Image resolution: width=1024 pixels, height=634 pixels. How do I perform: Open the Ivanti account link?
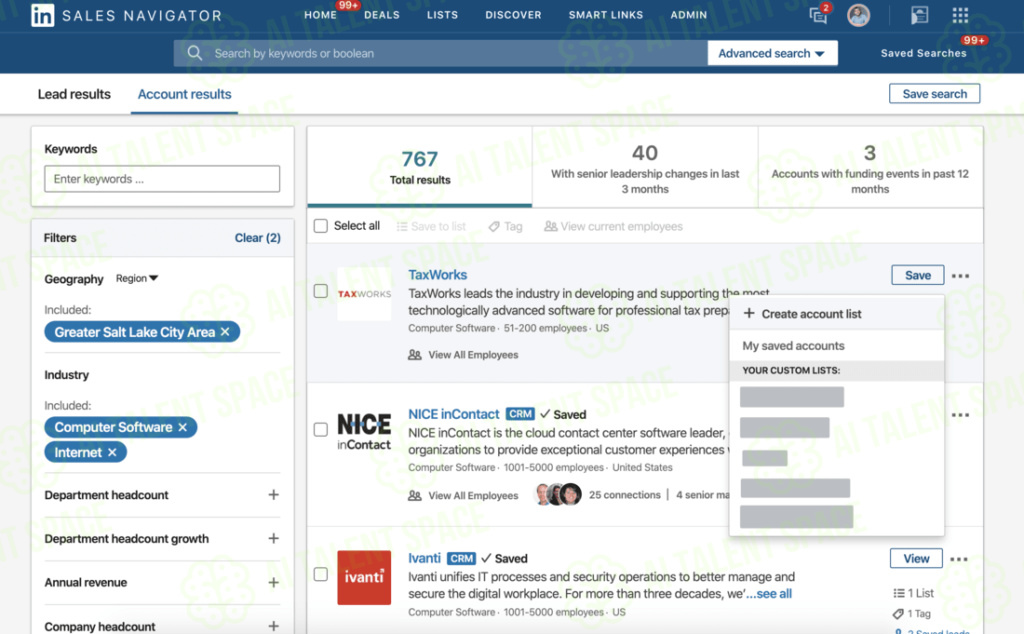tap(424, 558)
